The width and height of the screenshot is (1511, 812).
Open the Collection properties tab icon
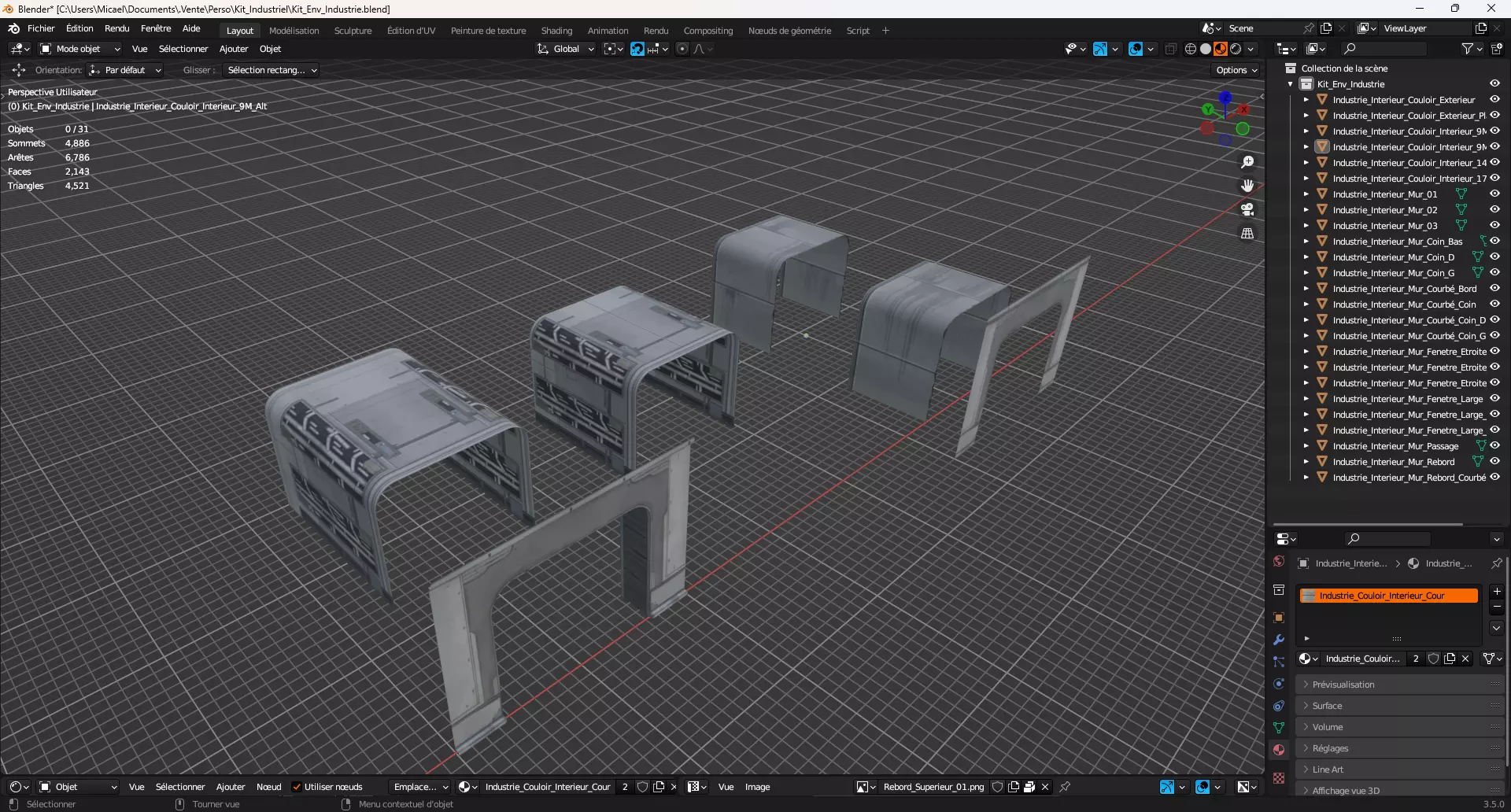1279,589
